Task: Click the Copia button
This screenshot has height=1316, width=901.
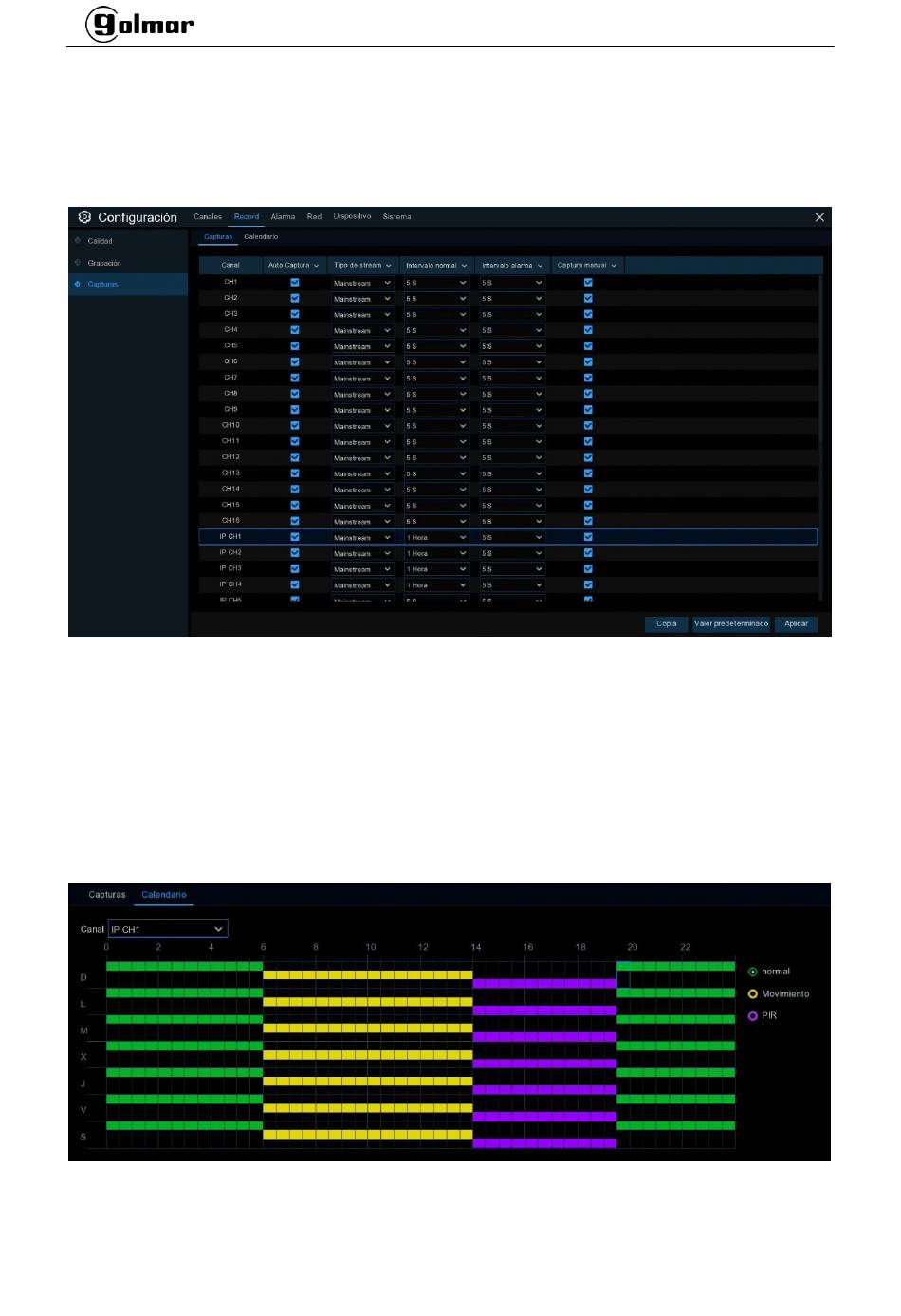Action: click(x=667, y=624)
